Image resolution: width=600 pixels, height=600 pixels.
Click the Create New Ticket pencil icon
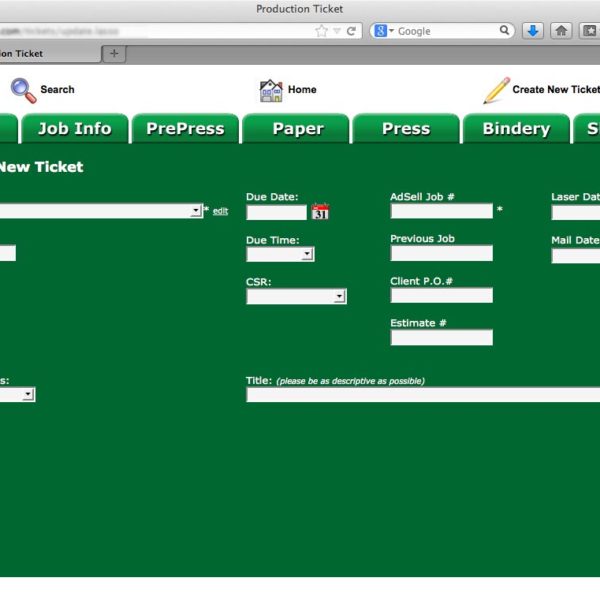(497, 90)
